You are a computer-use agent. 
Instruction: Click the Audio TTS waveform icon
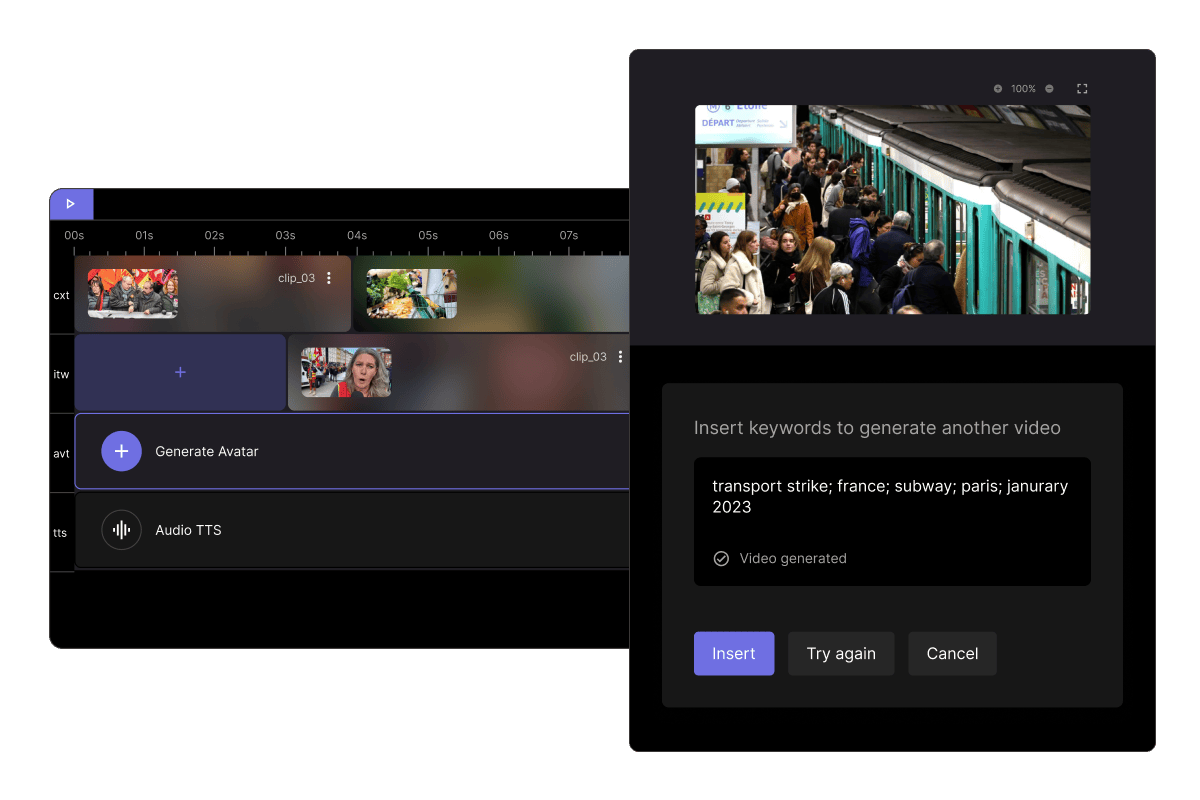(x=121, y=530)
